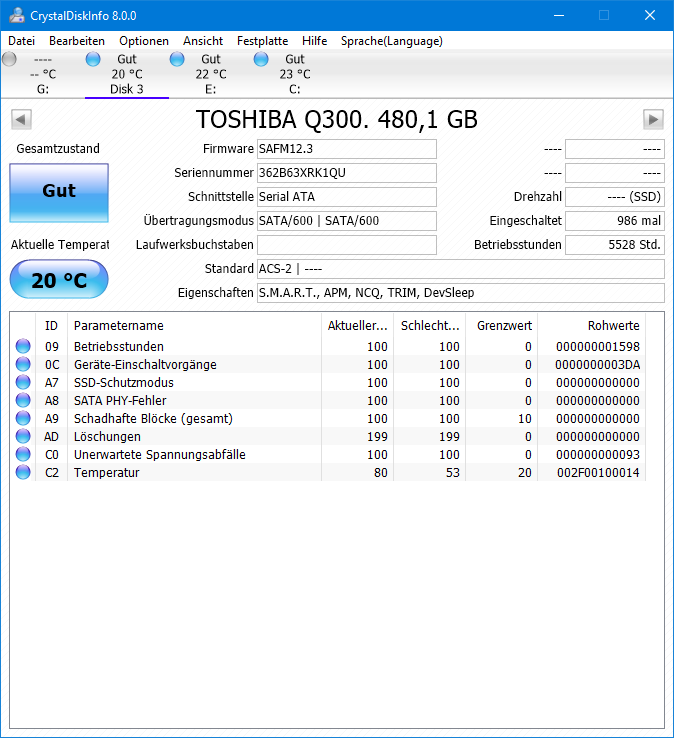Click the Parametername column header
Viewport: 674px width, 738px height.
coord(194,326)
